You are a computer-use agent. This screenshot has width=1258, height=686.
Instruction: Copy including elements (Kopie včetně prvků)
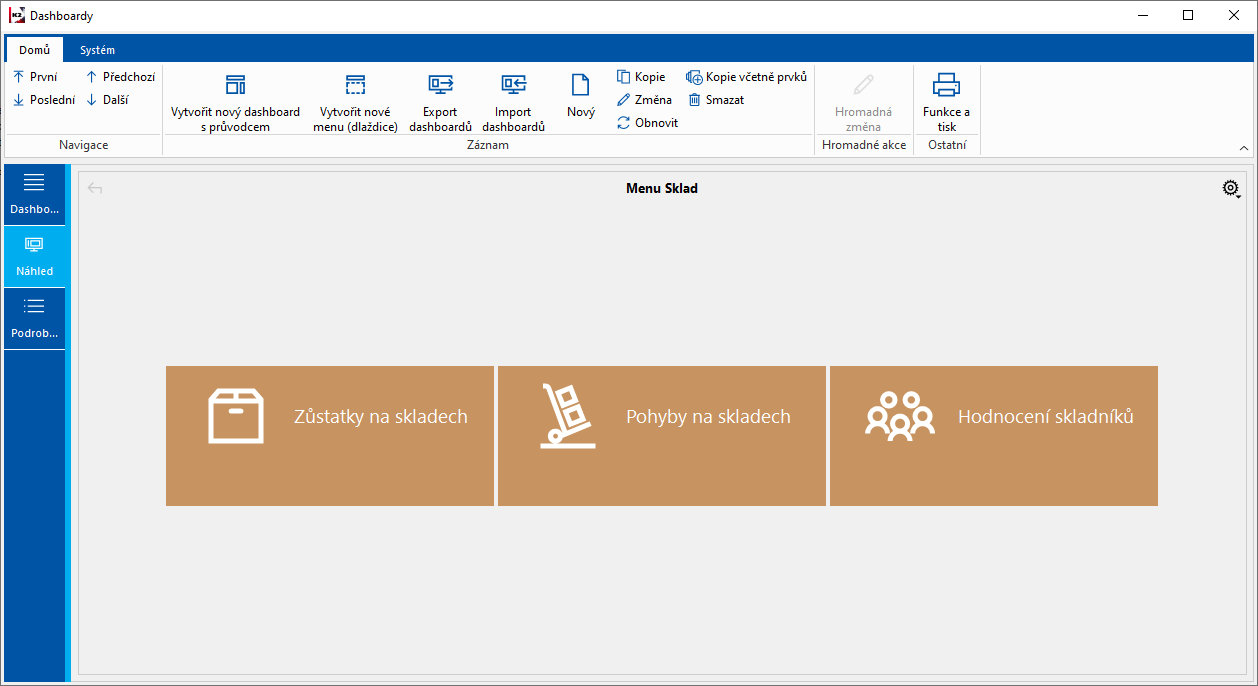click(746, 77)
